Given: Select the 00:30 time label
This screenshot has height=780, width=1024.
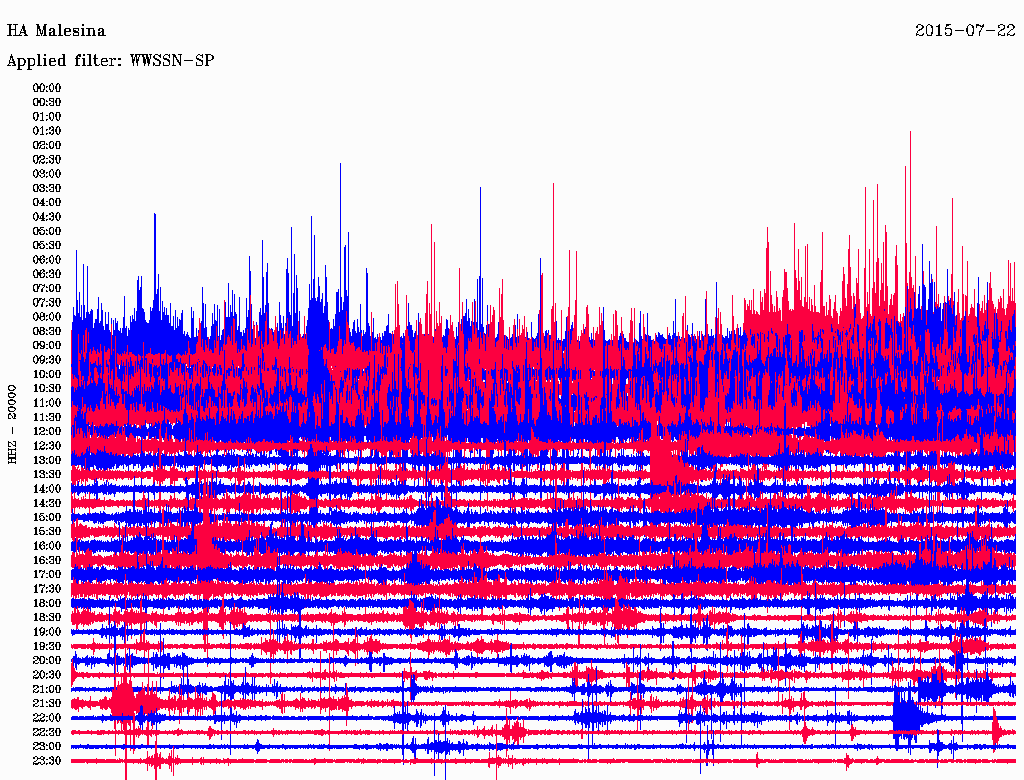Looking at the screenshot, I should (47, 103).
